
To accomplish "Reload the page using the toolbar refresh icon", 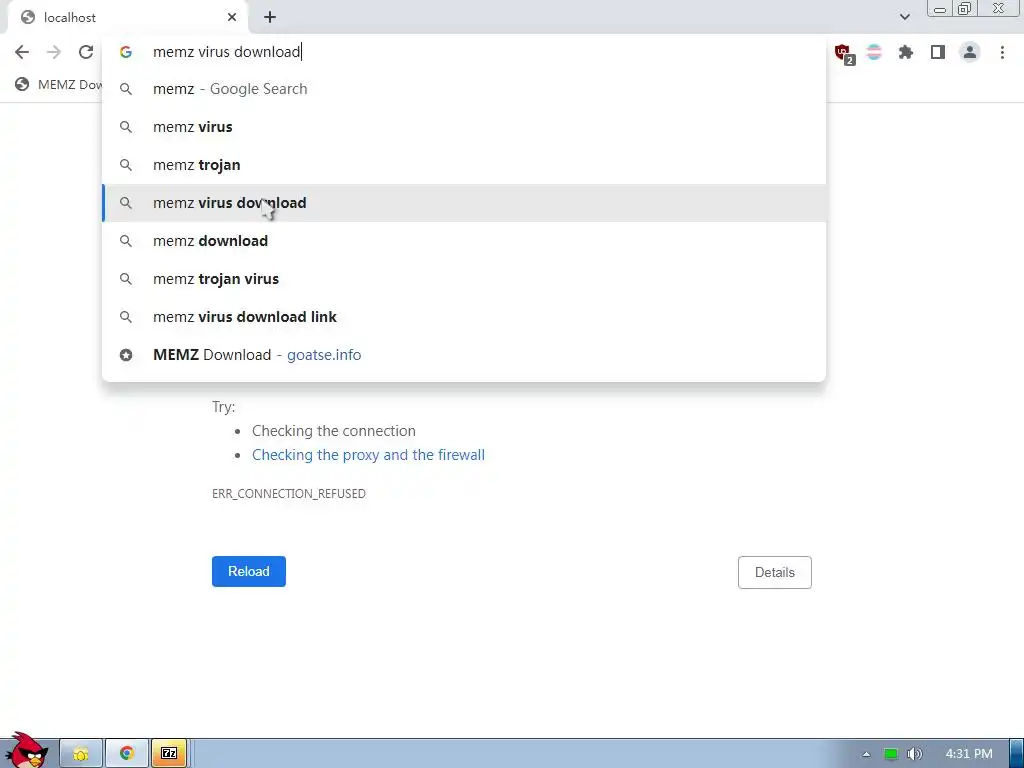I will 86,52.
